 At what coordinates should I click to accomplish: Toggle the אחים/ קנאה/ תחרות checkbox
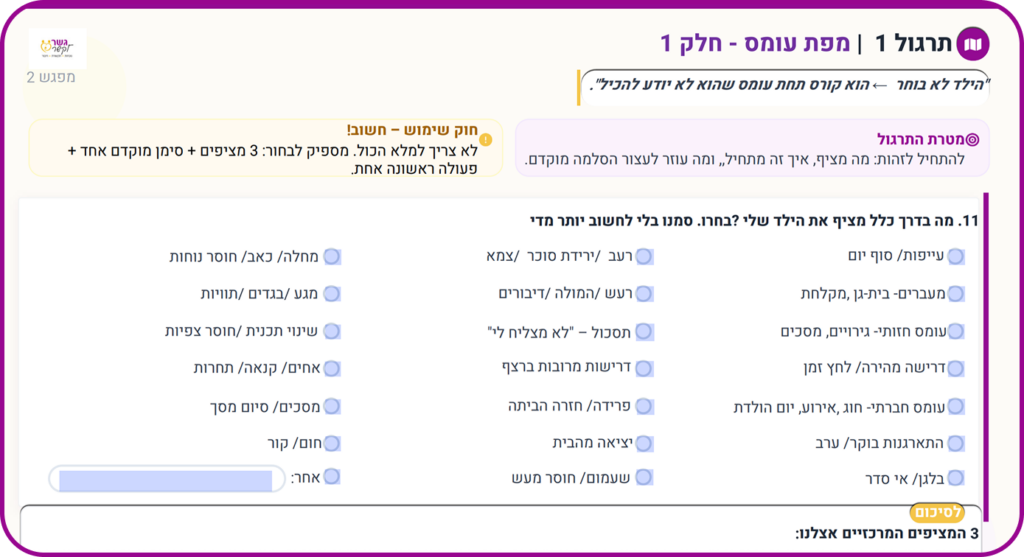point(332,369)
